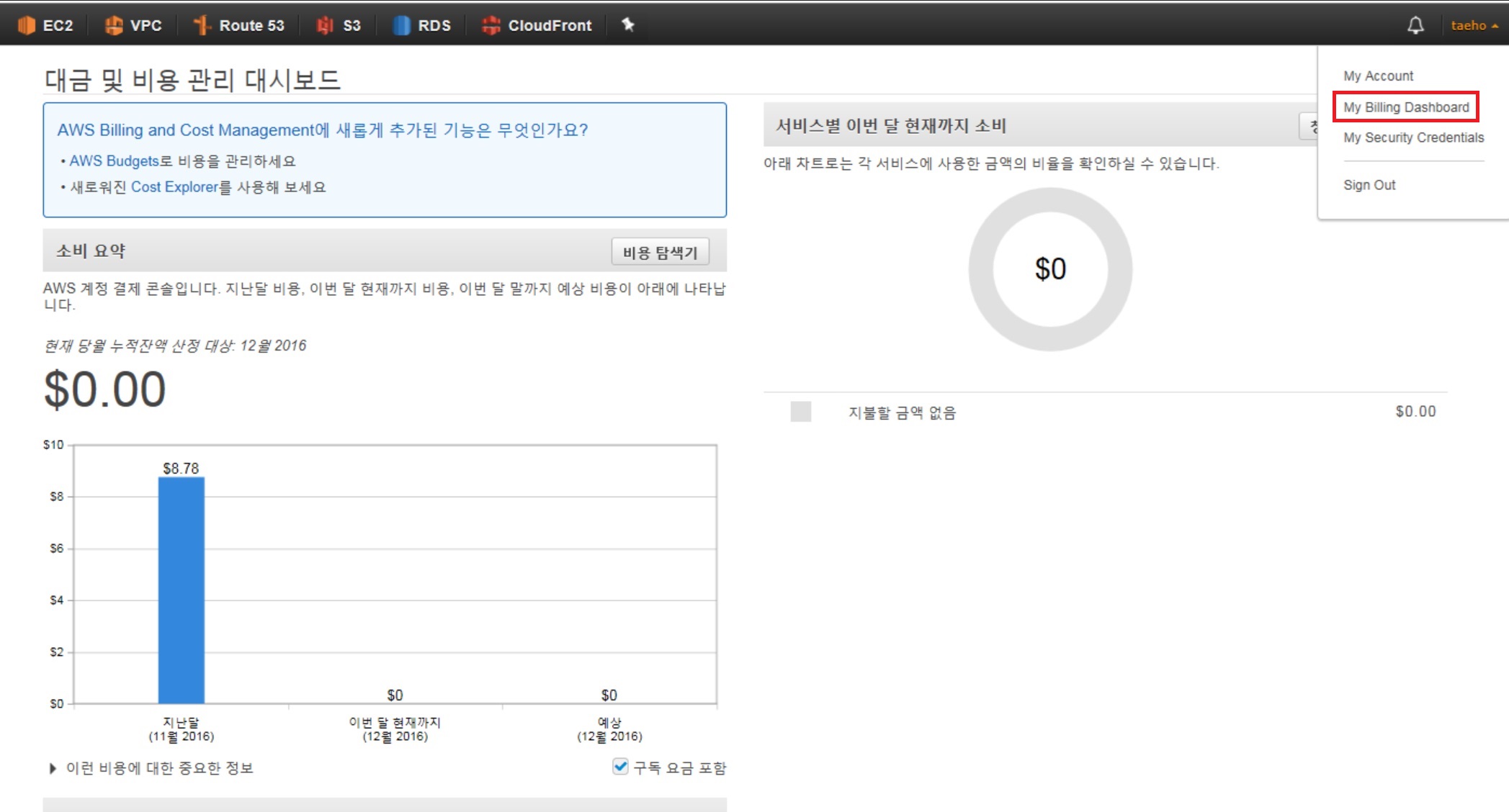The image size is (1509, 812).
Task: Choose Sign Out from menu
Action: 1369,185
